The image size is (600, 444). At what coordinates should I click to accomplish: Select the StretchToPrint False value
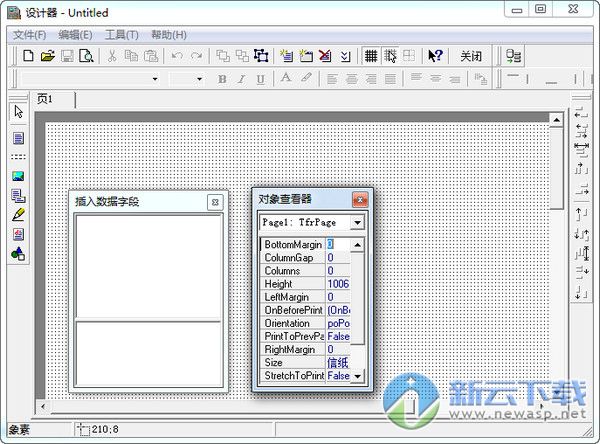point(338,376)
